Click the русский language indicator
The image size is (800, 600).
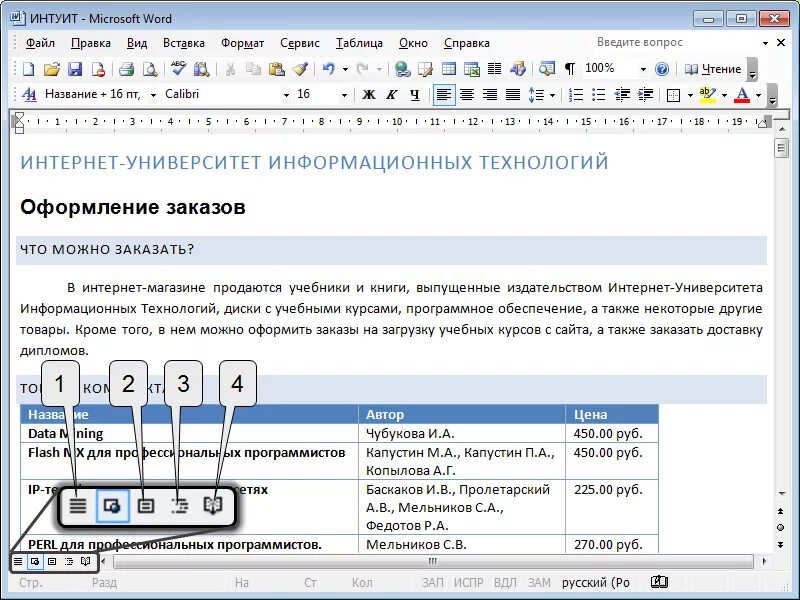coord(595,583)
